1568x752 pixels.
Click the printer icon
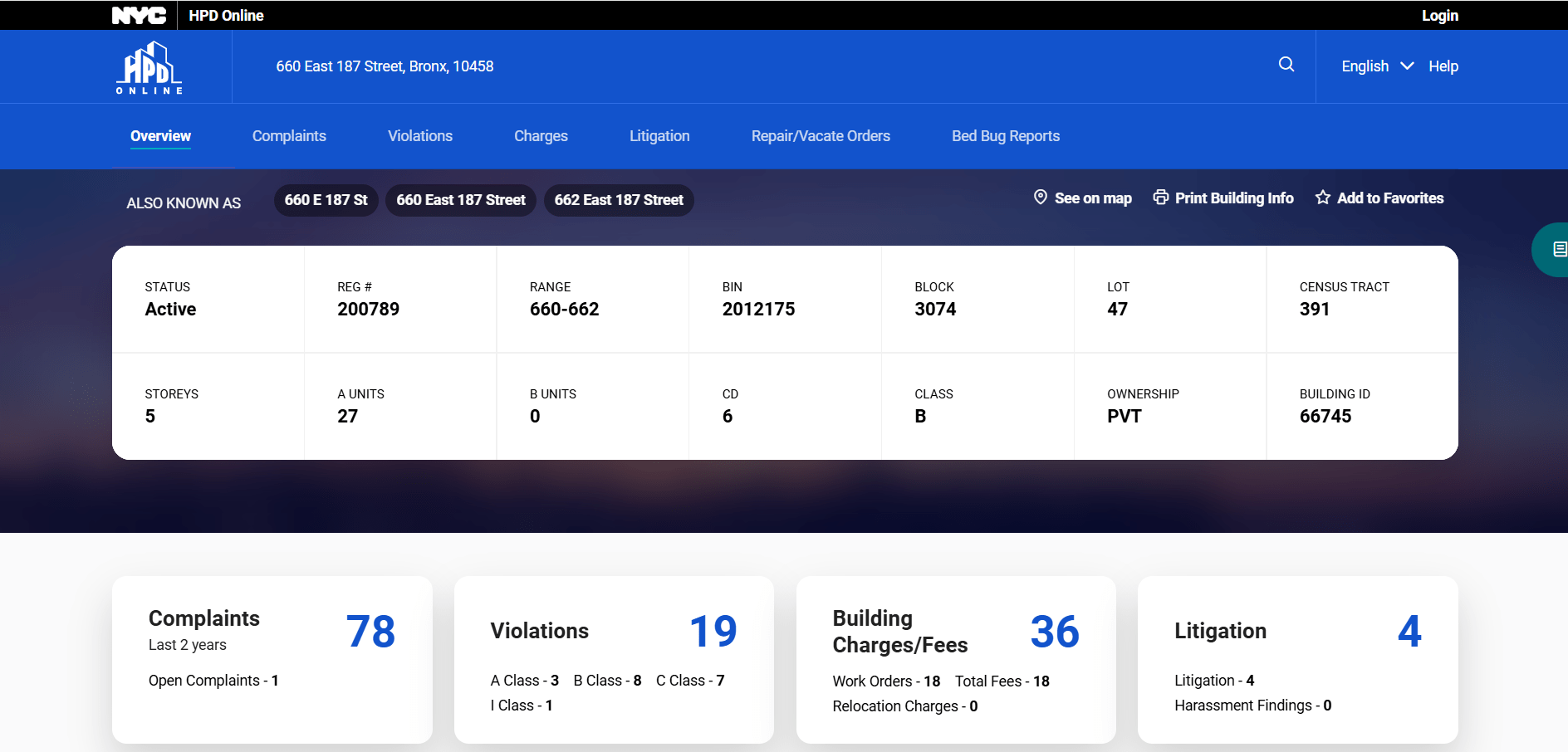[x=1160, y=198]
